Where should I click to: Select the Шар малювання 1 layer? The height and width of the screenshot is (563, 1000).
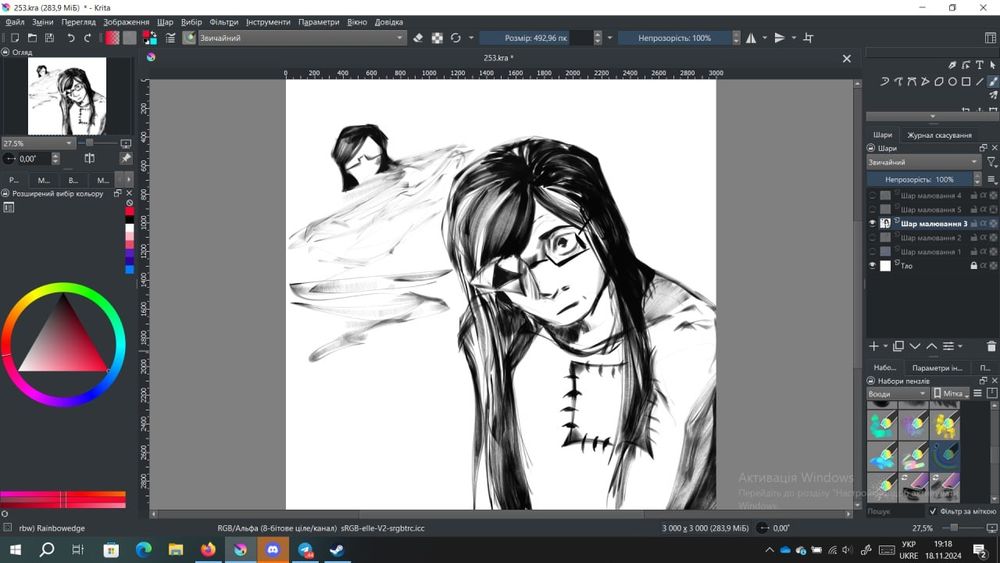pos(932,251)
